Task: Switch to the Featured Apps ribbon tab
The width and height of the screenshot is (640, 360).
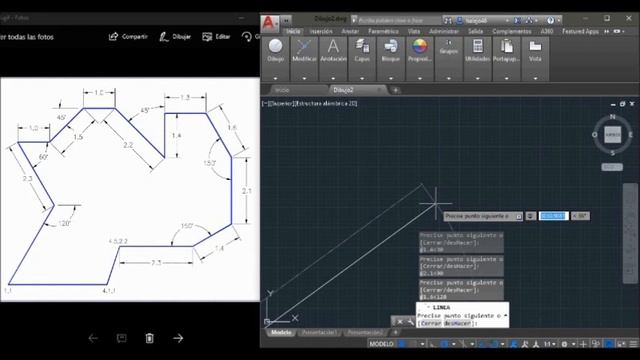Action: click(580, 31)
